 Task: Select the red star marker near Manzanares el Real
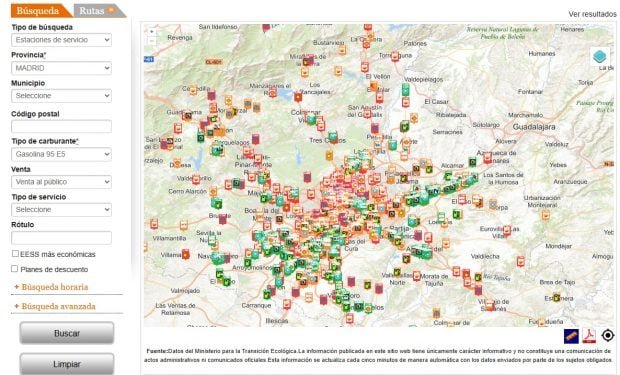(298, 97)
